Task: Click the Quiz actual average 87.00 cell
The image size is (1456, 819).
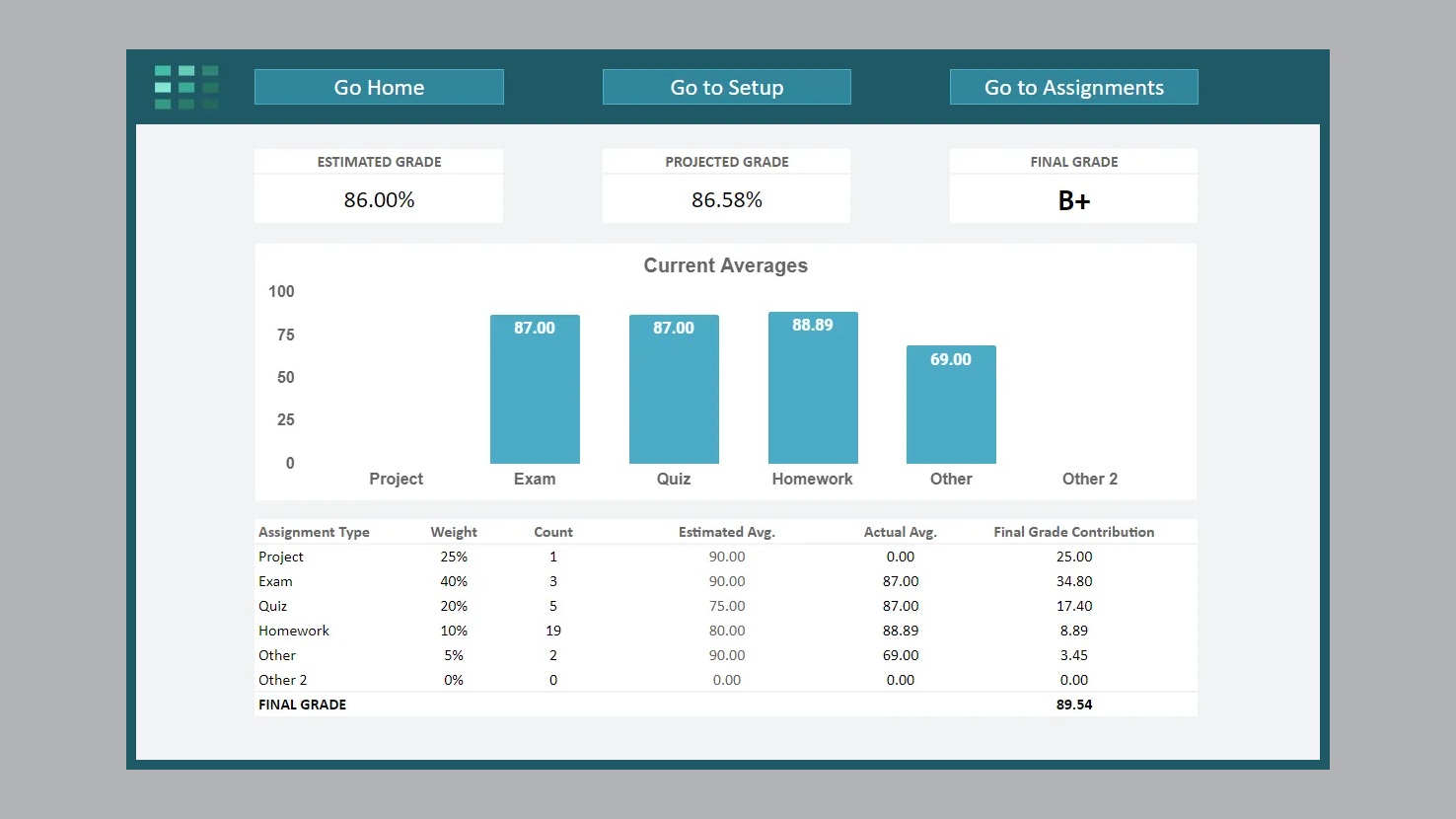Action: click(900, 606)
